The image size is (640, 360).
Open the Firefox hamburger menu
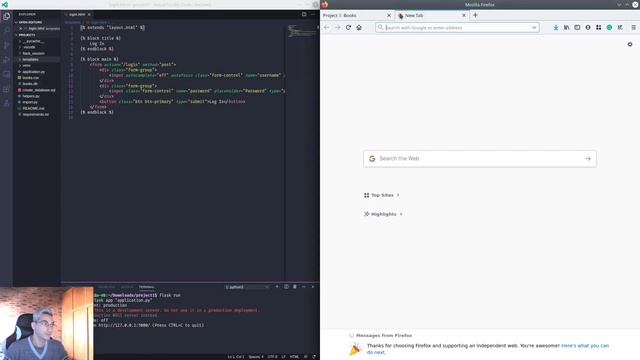point(633,27)
